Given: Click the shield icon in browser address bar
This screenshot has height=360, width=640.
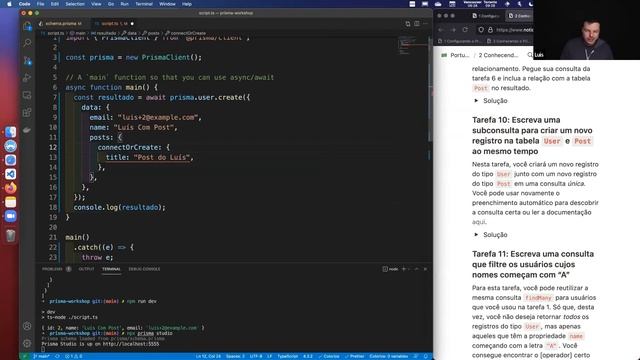Looking at the screenshot, I should pyautogui.click(x=481, y=30).
